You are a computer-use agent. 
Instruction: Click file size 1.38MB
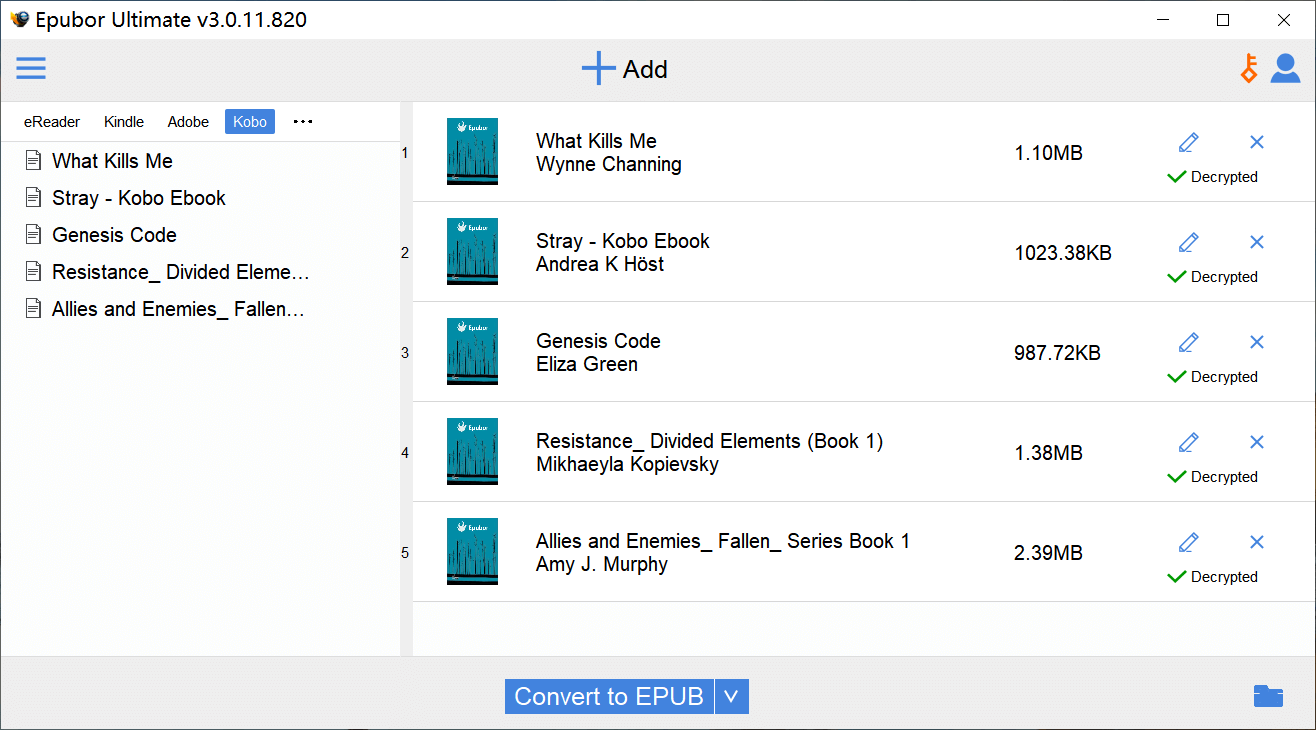coord(1049,453)
